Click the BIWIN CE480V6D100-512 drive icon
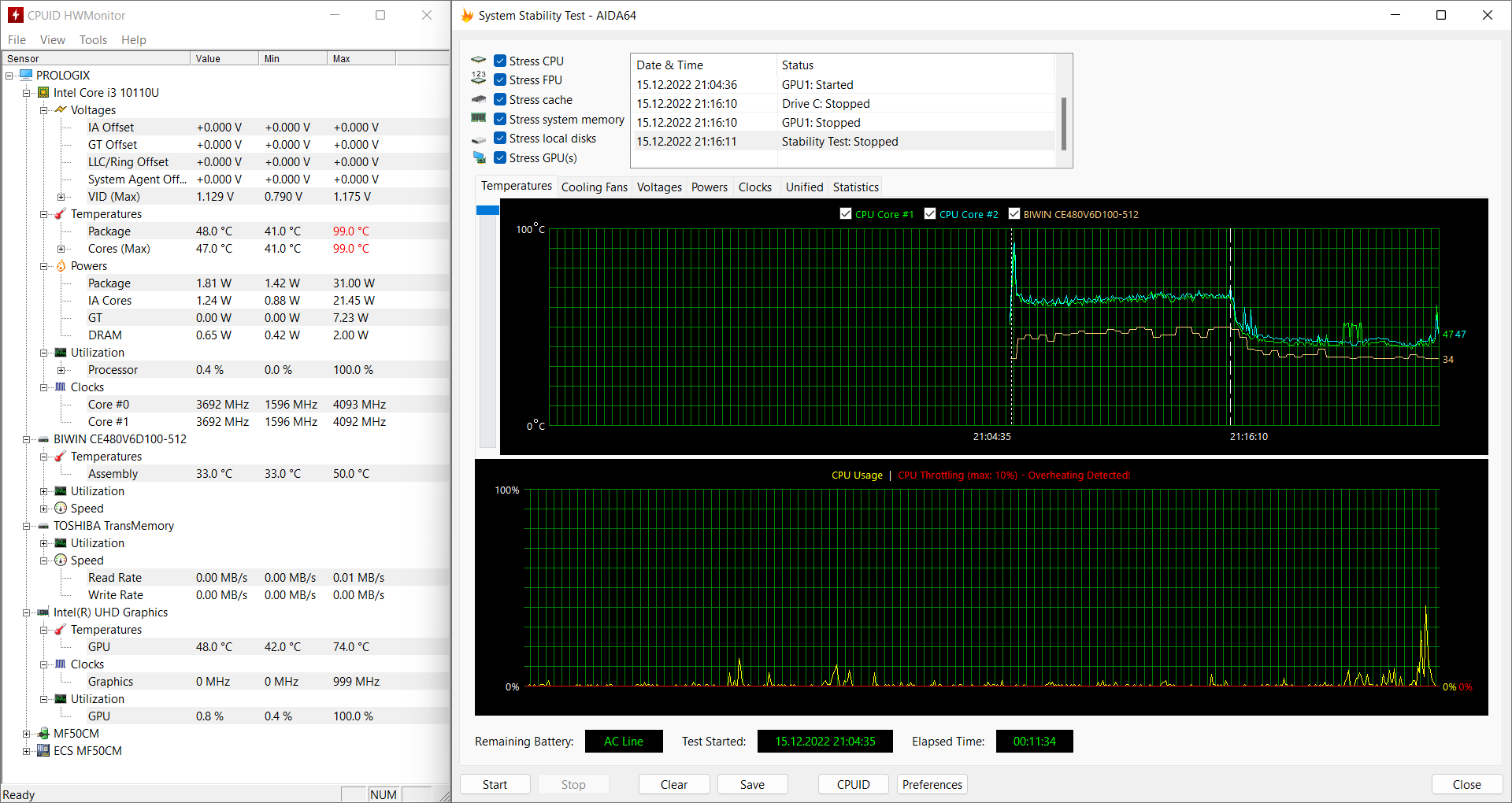 point(43,439)
